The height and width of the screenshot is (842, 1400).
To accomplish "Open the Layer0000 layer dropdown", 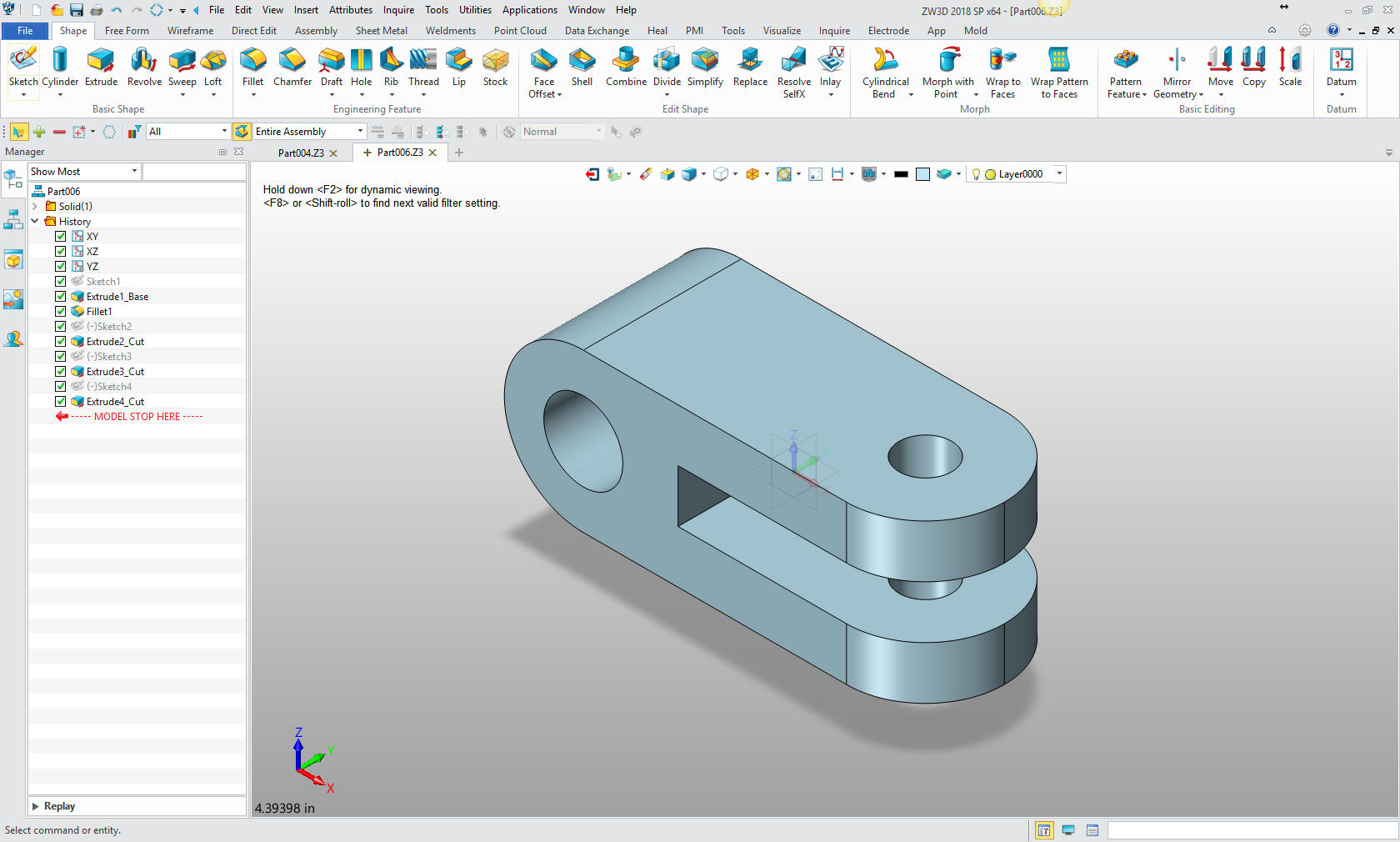I will pyautogui.click(x=1059, y=174).
